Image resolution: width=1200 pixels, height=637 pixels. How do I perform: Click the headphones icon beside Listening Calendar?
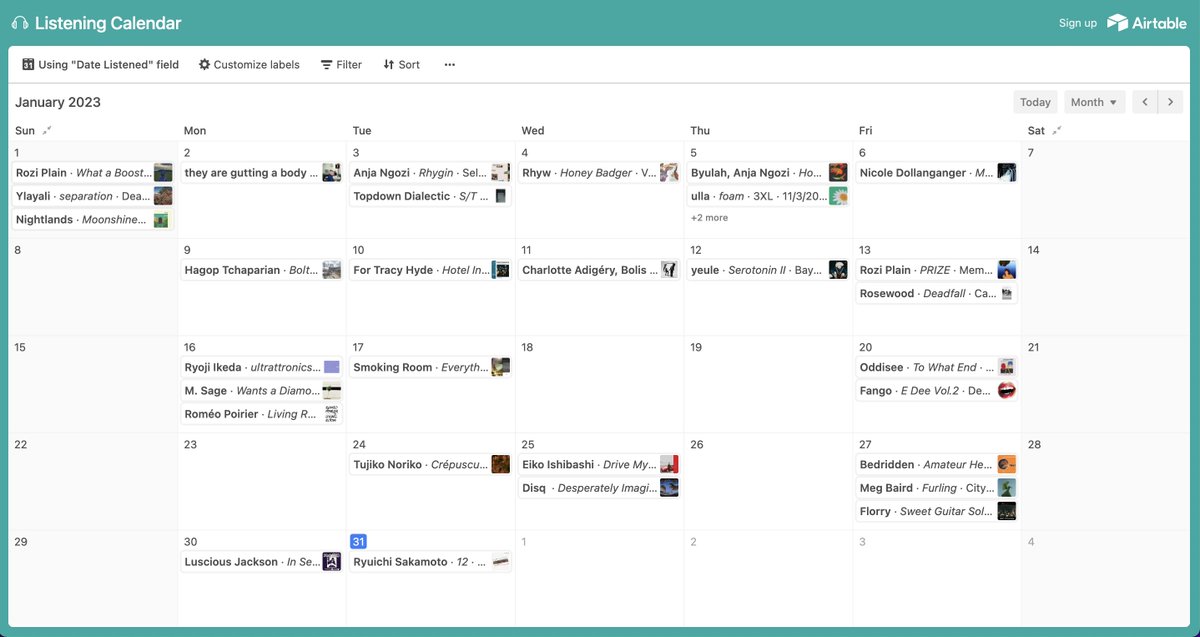[x=20, y=23]
